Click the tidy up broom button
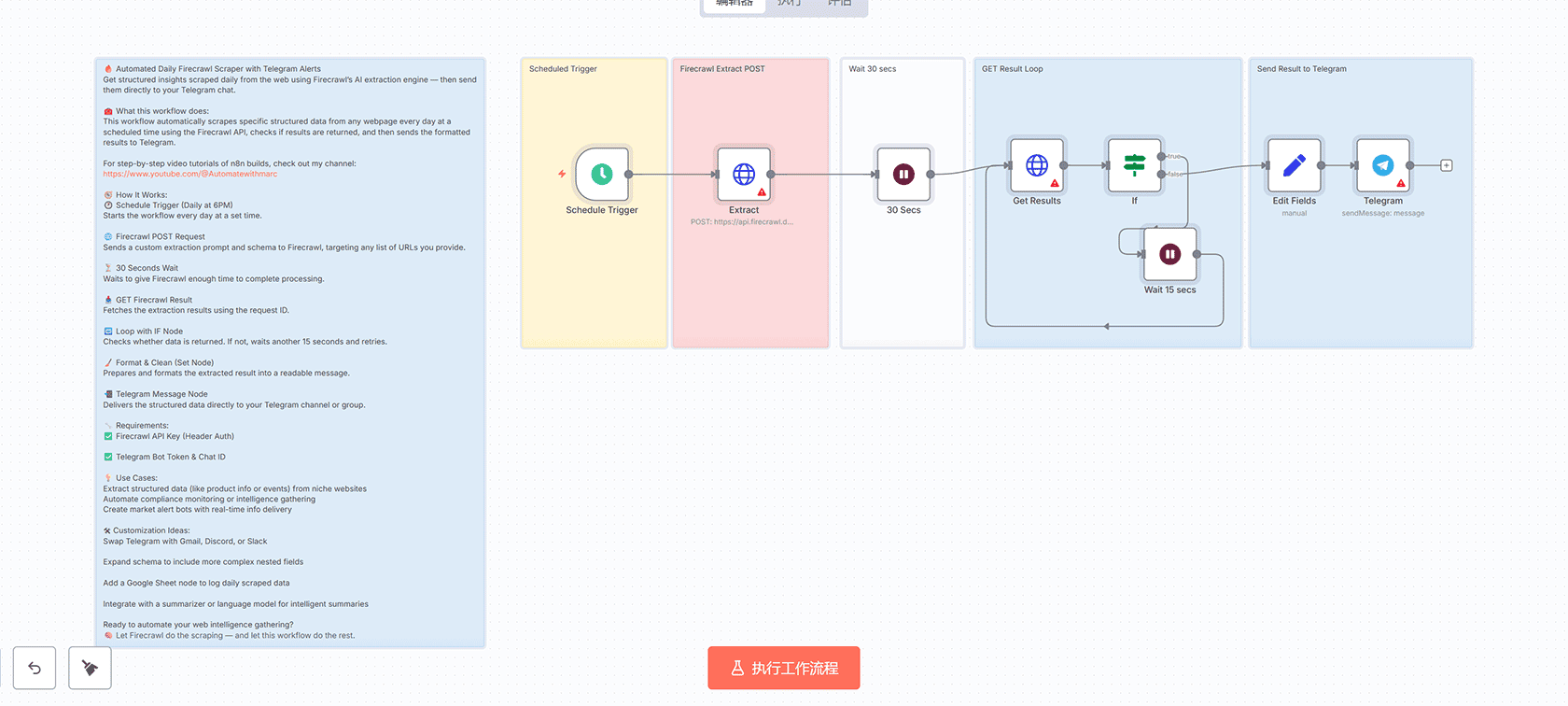The height and width of the screenshot is (706, 1568). (x=90, y=668)
